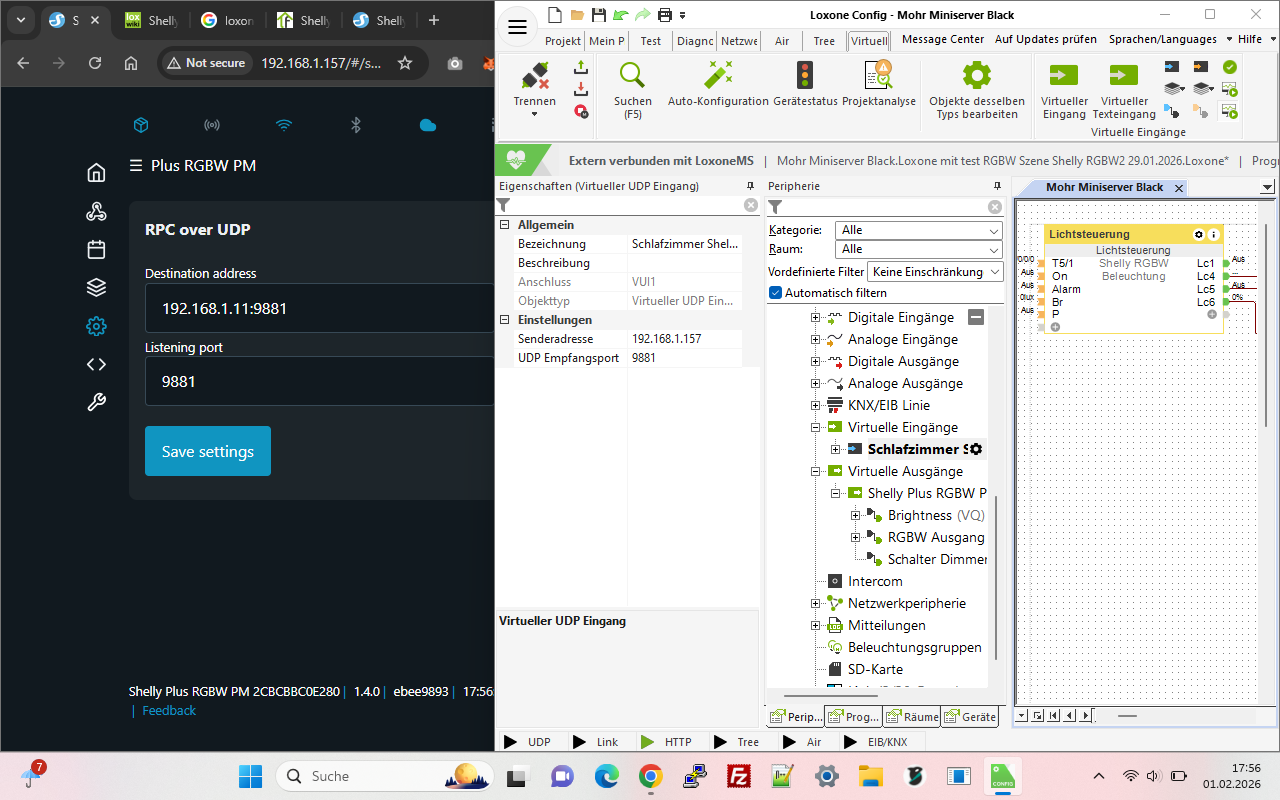Switch to the Tree ribbon tab

point(824,41)
